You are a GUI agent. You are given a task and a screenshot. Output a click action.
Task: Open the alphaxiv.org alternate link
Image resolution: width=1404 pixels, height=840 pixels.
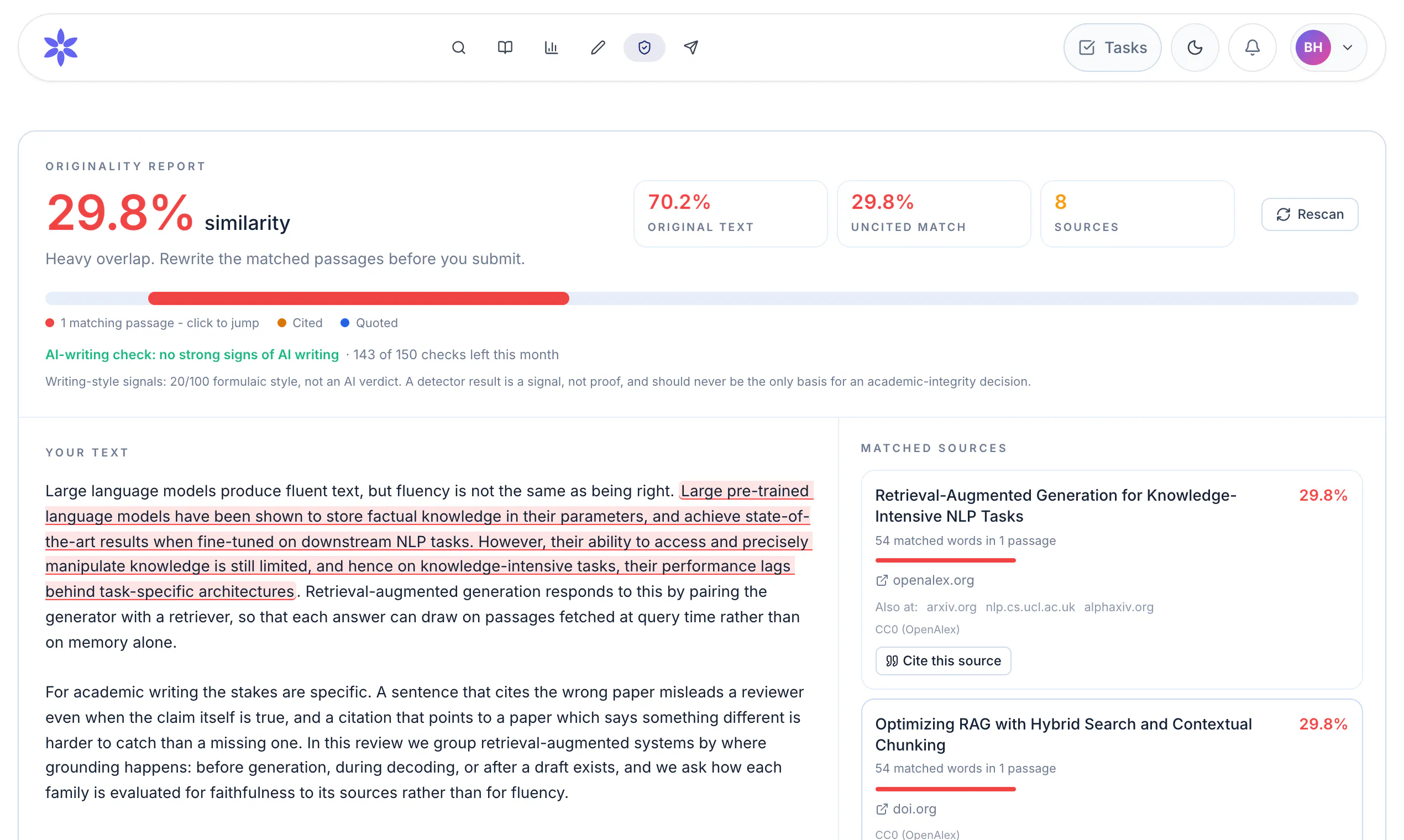pos(1118,607)
